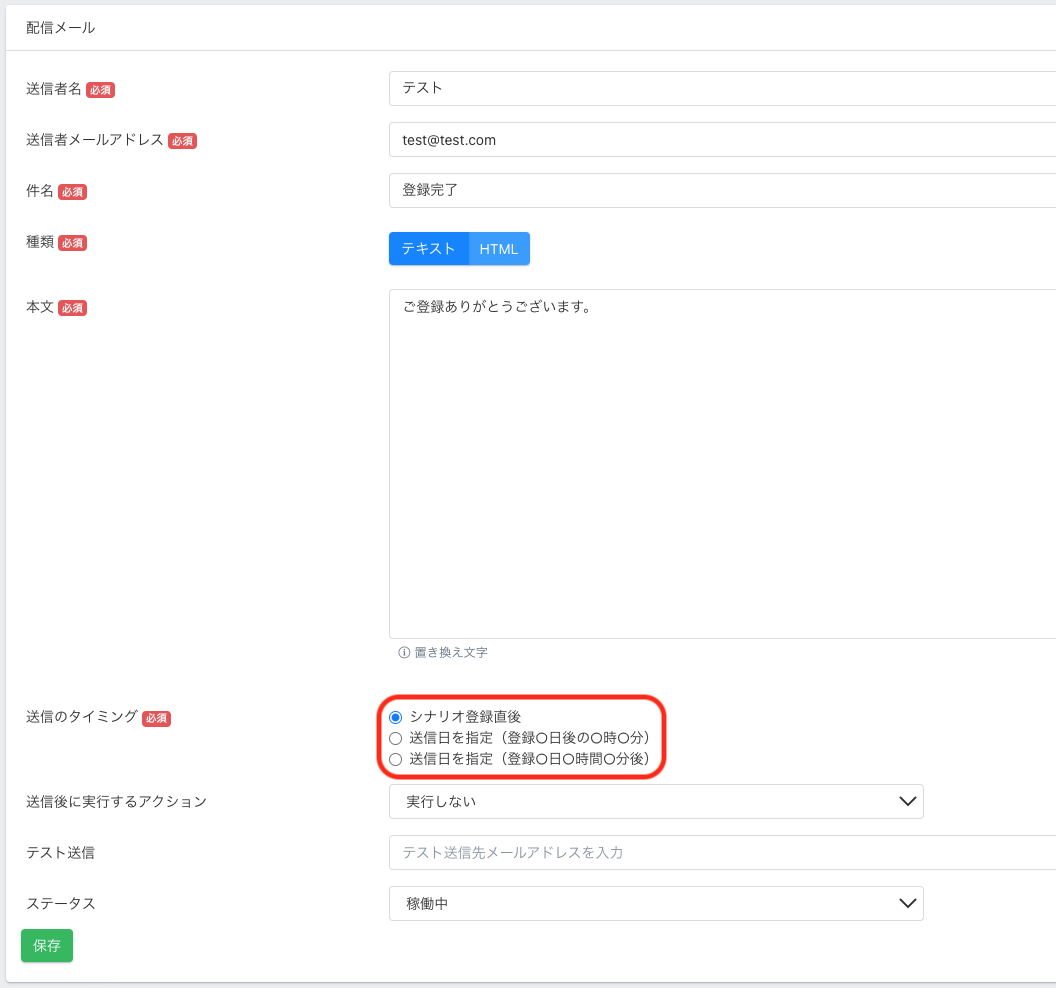Focus the テスト送信 email address field
Screen dimensions: 1056x988
[720, 852]
